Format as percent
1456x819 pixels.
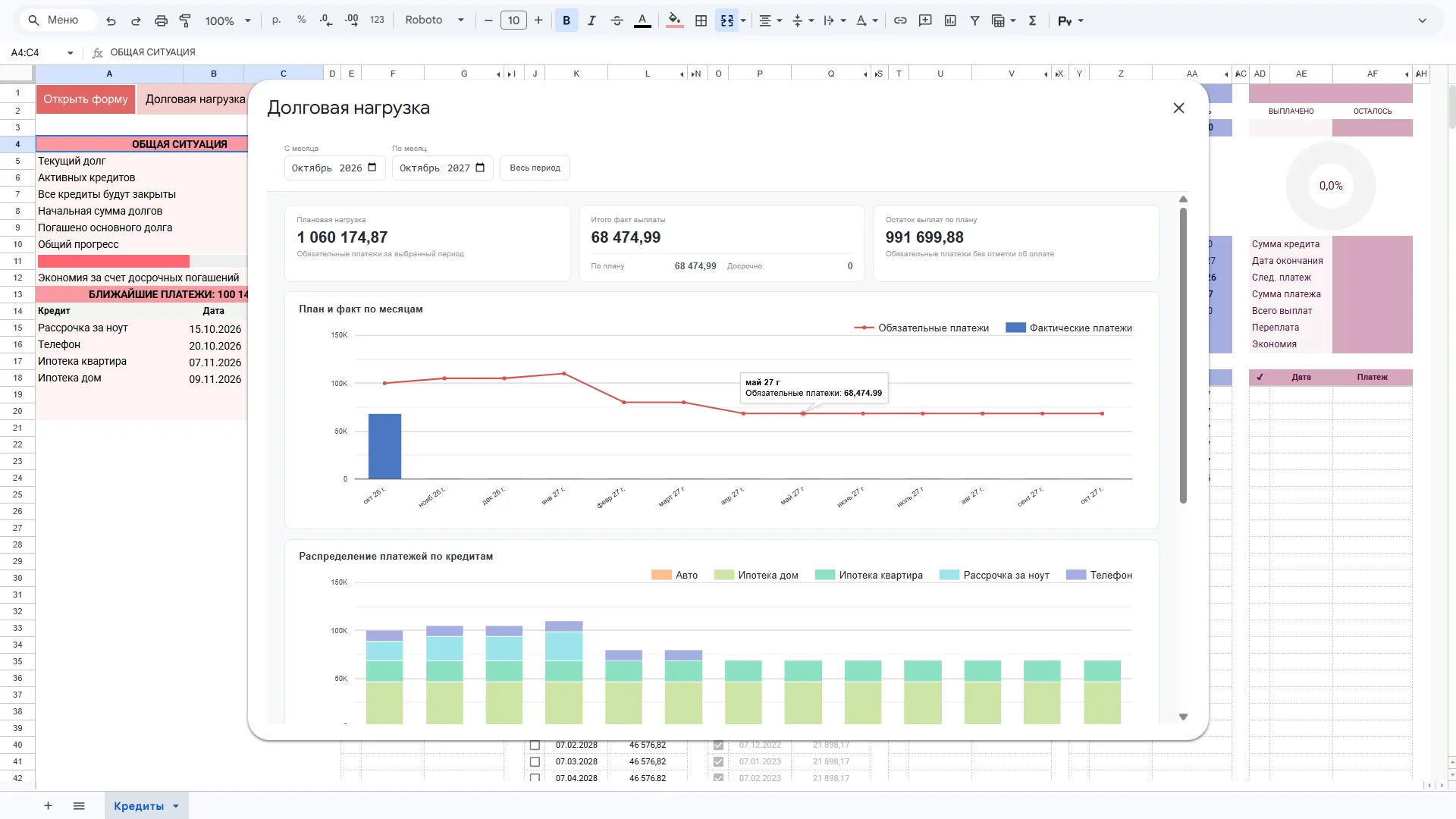pyautogui.click(x=302, y=20)
